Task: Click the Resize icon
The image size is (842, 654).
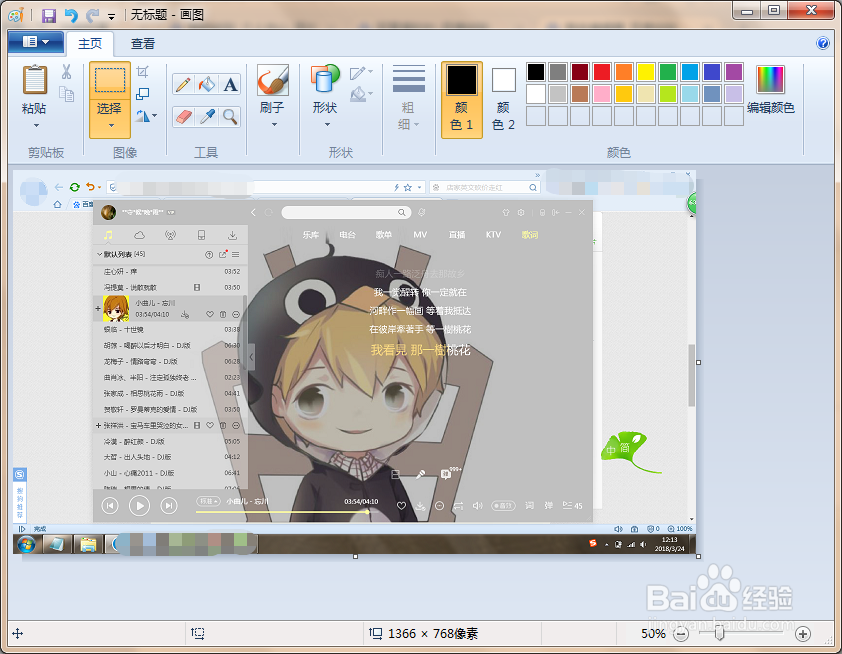Action: click(143, 93)
